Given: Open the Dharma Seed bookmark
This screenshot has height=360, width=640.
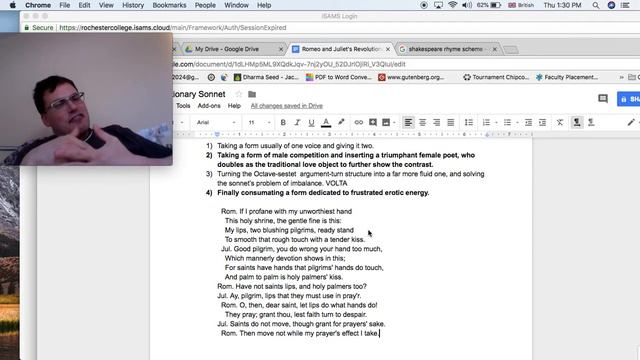Looking at the screenshot, I should pyautogui.click(x=266, y=77).
